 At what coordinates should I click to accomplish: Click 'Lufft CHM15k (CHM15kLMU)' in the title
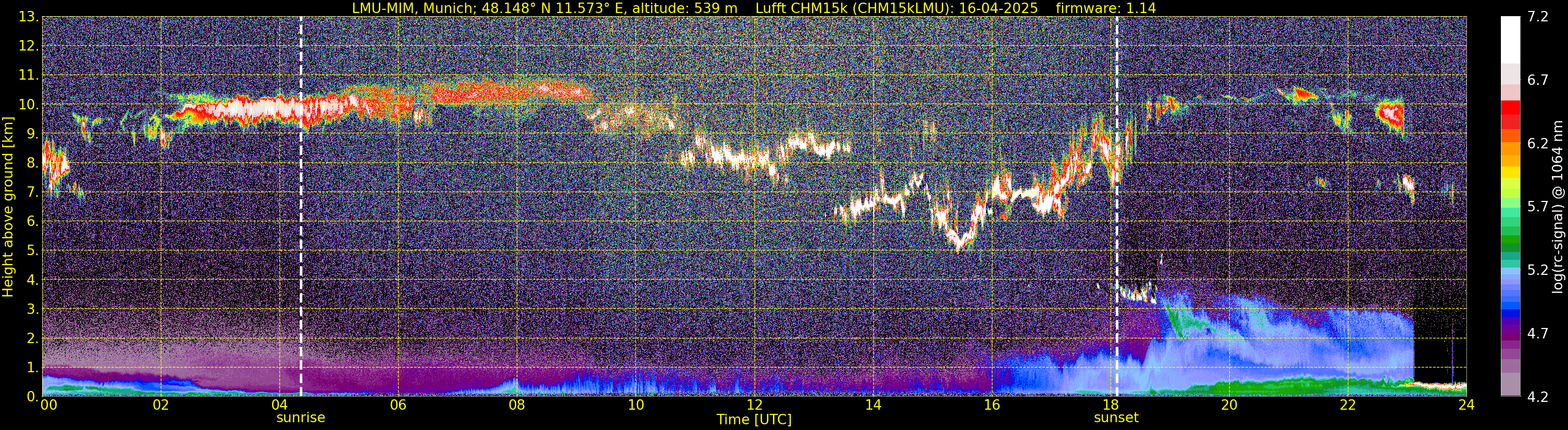[853, 8]
